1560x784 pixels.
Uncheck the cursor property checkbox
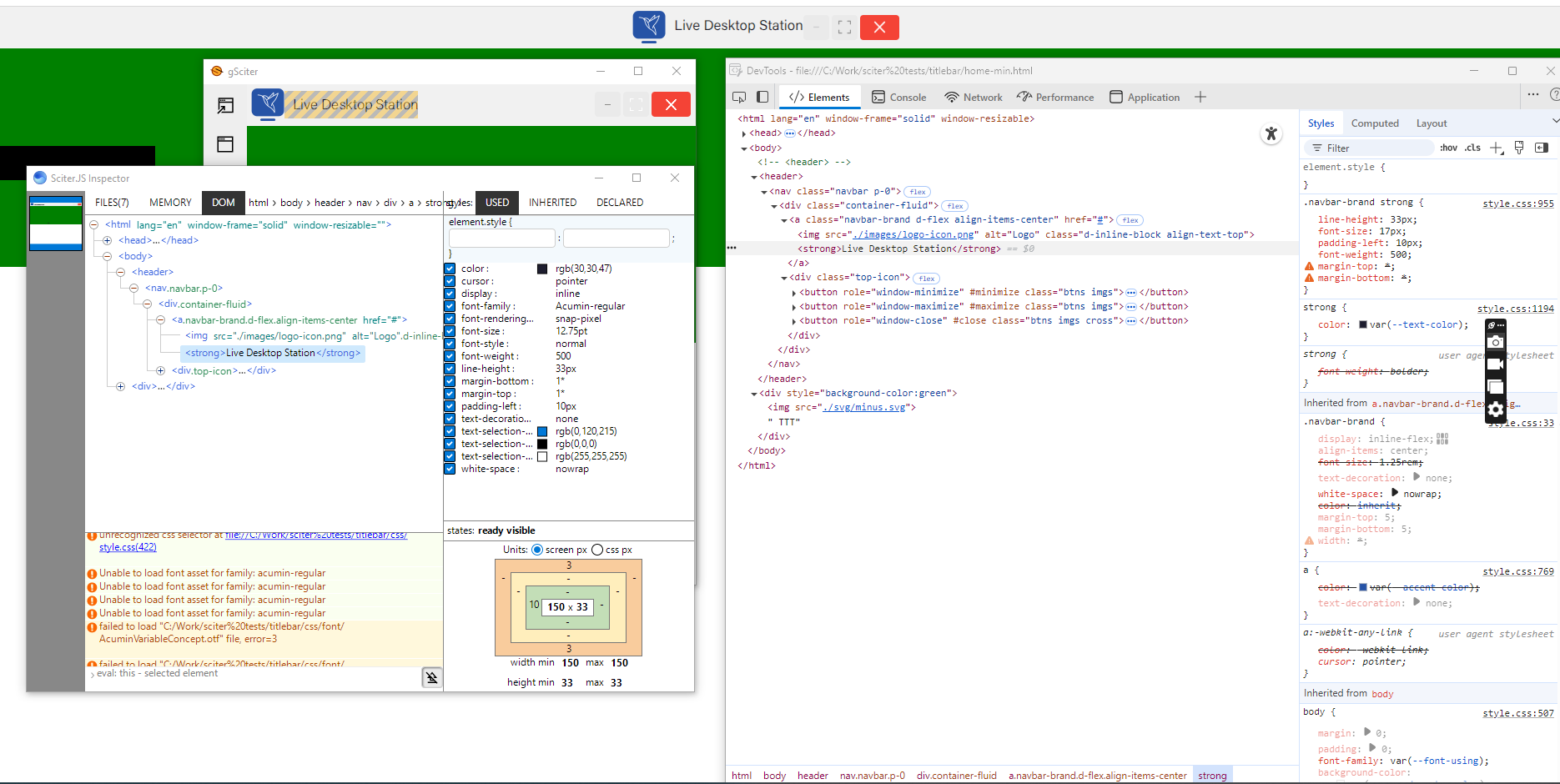tap(450, 281)
